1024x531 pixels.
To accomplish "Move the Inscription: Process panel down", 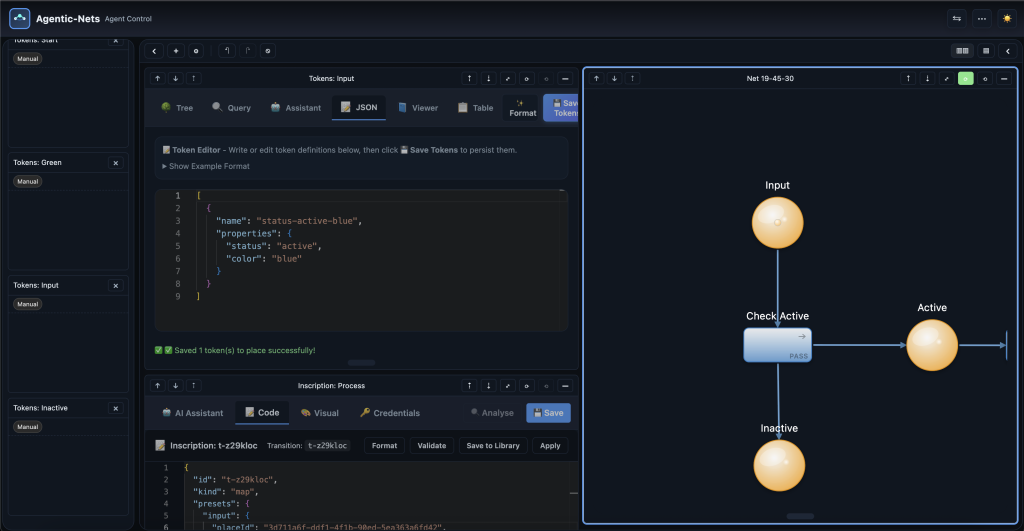I will click(x=175, y=385).
